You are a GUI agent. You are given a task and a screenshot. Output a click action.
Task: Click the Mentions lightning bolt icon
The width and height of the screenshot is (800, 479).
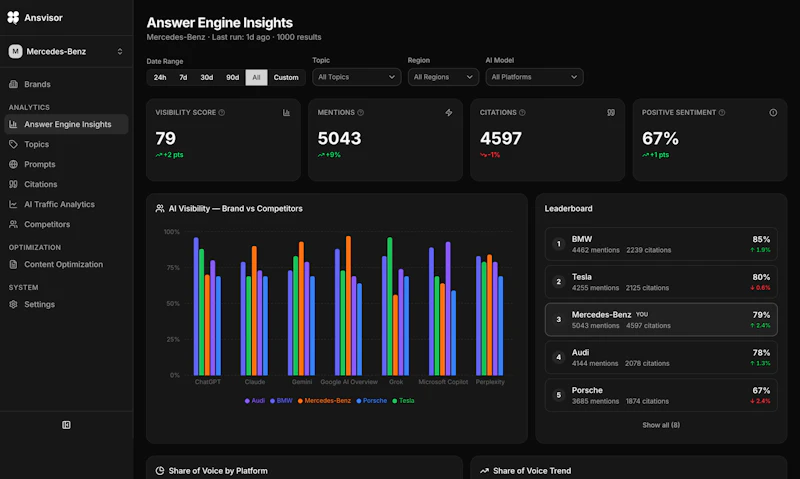[448, 112]
